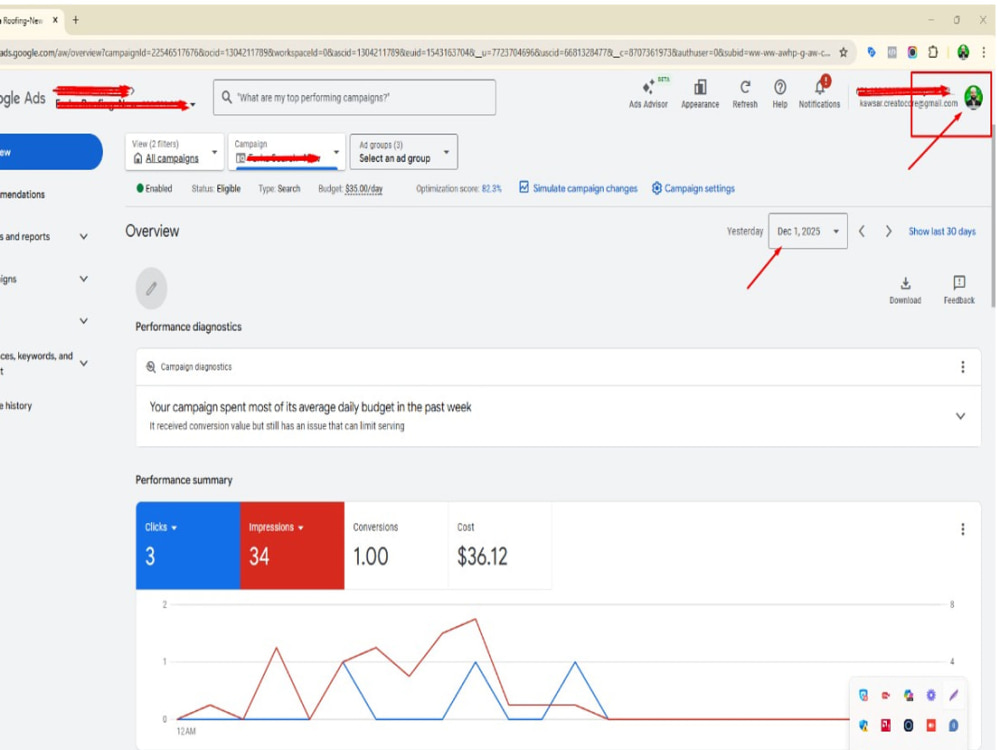
Task: Open Chrome profile avatar in browser toolbar
Action: [x=963, y=52]
